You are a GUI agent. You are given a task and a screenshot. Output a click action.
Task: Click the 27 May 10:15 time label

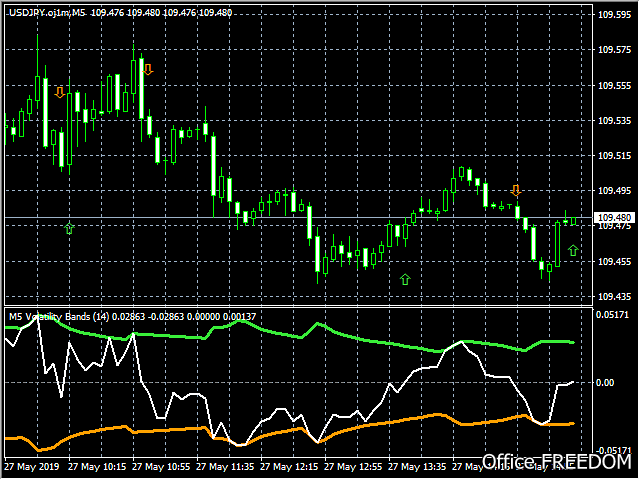pyautogui.click(x=97, y=467)
